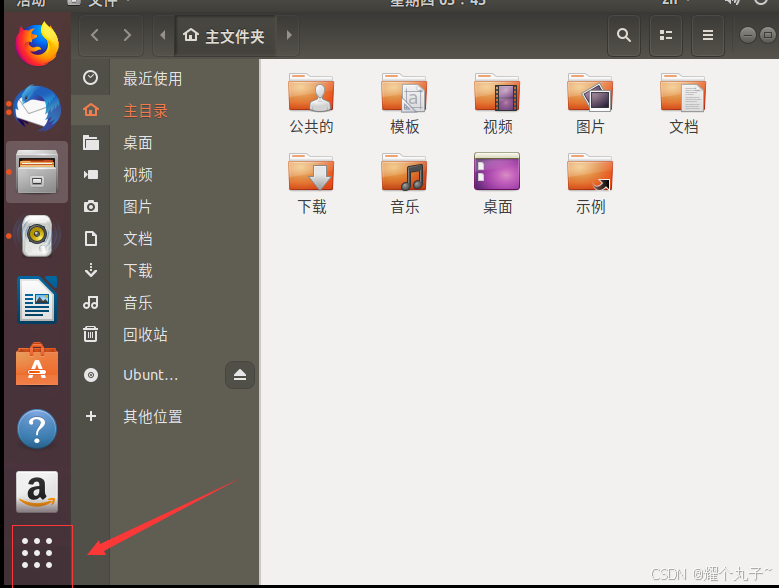Open the 文件 app menu in top bar

98,3
